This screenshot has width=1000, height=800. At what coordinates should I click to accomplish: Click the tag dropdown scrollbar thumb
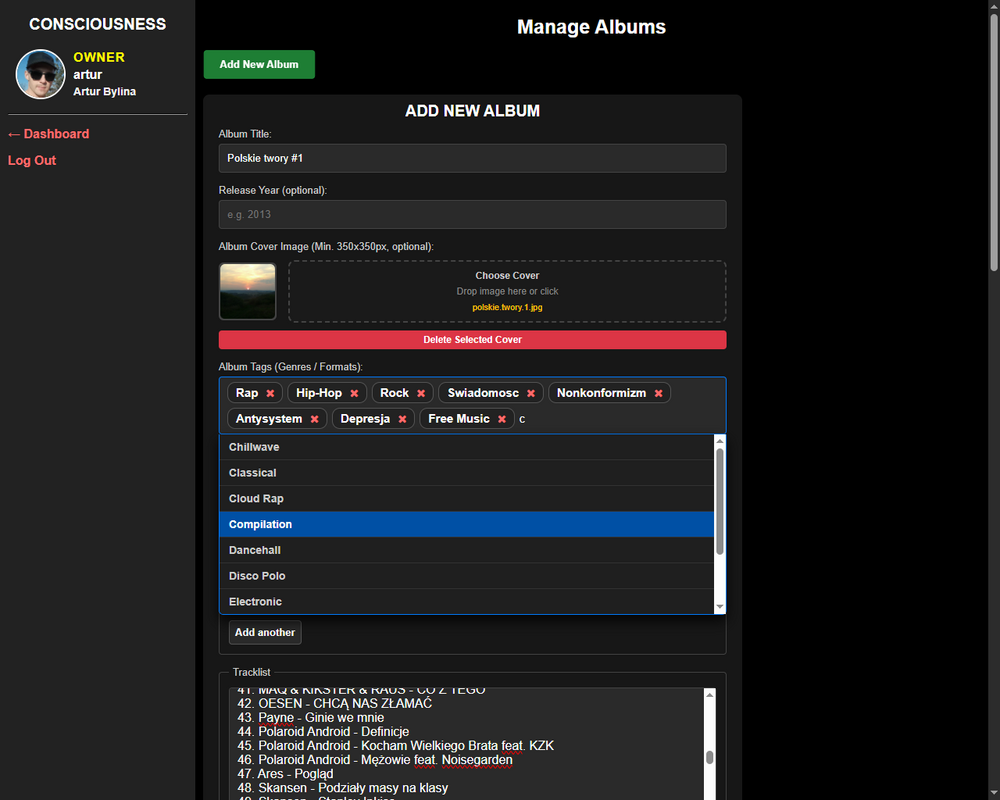[x=720, y=501]
